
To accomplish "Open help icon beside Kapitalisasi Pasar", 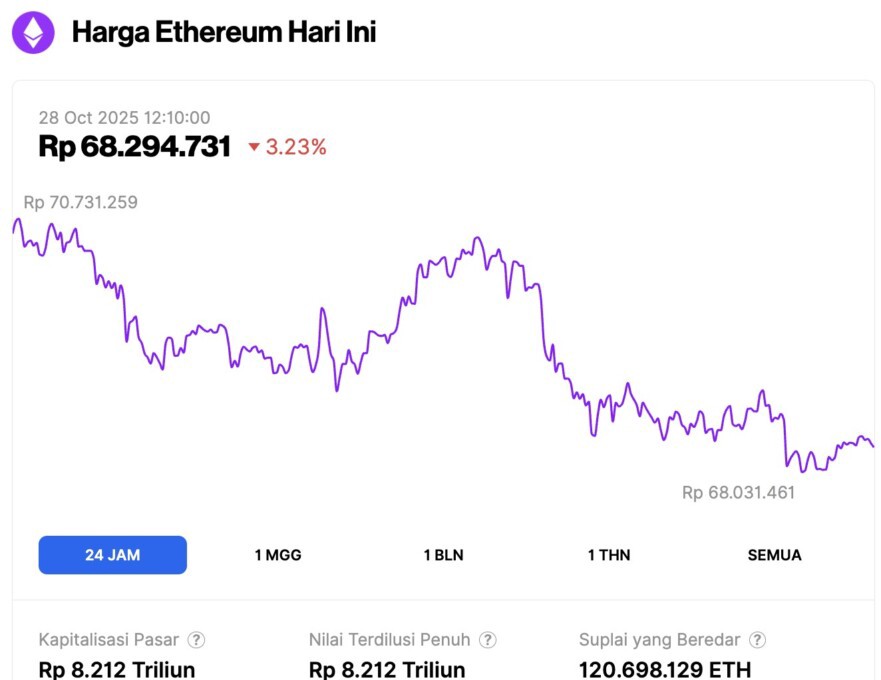I will [197, 640].
